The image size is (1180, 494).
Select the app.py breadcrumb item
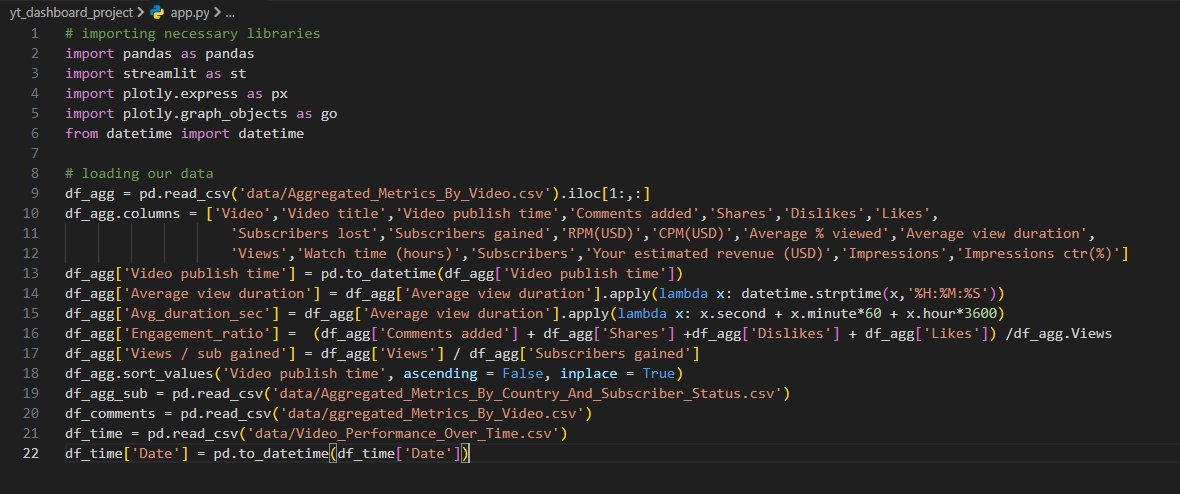(188, 13)
